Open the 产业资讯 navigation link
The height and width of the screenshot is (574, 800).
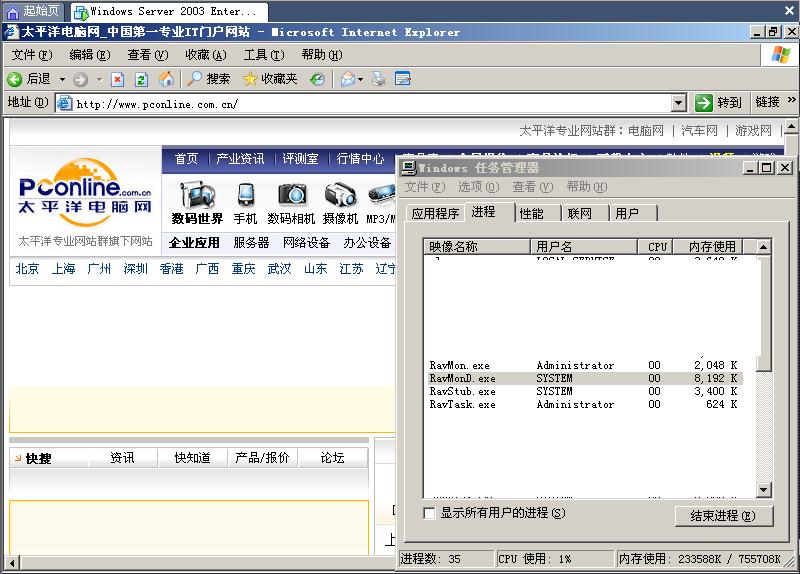coord(240,159)
